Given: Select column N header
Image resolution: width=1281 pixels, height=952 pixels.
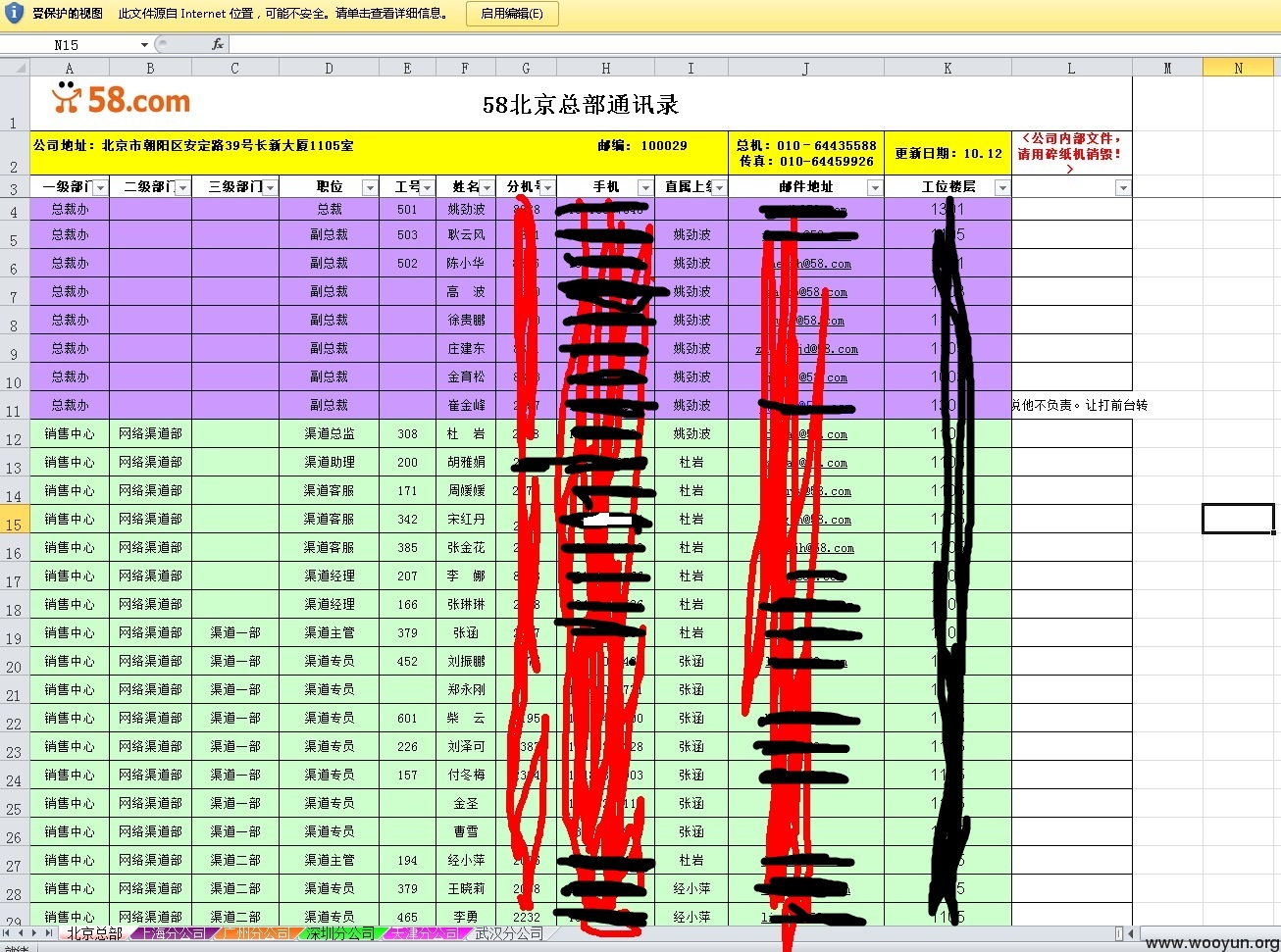Looking at the screenshot, I should pos(1239,68).
